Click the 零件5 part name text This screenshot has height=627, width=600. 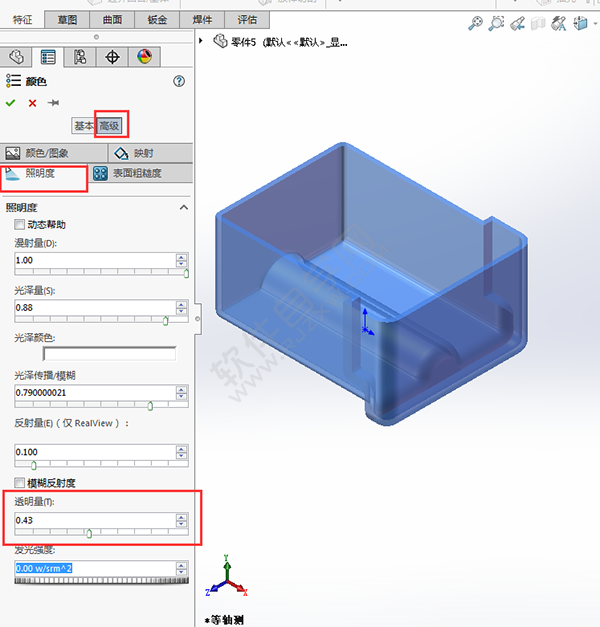243,42
